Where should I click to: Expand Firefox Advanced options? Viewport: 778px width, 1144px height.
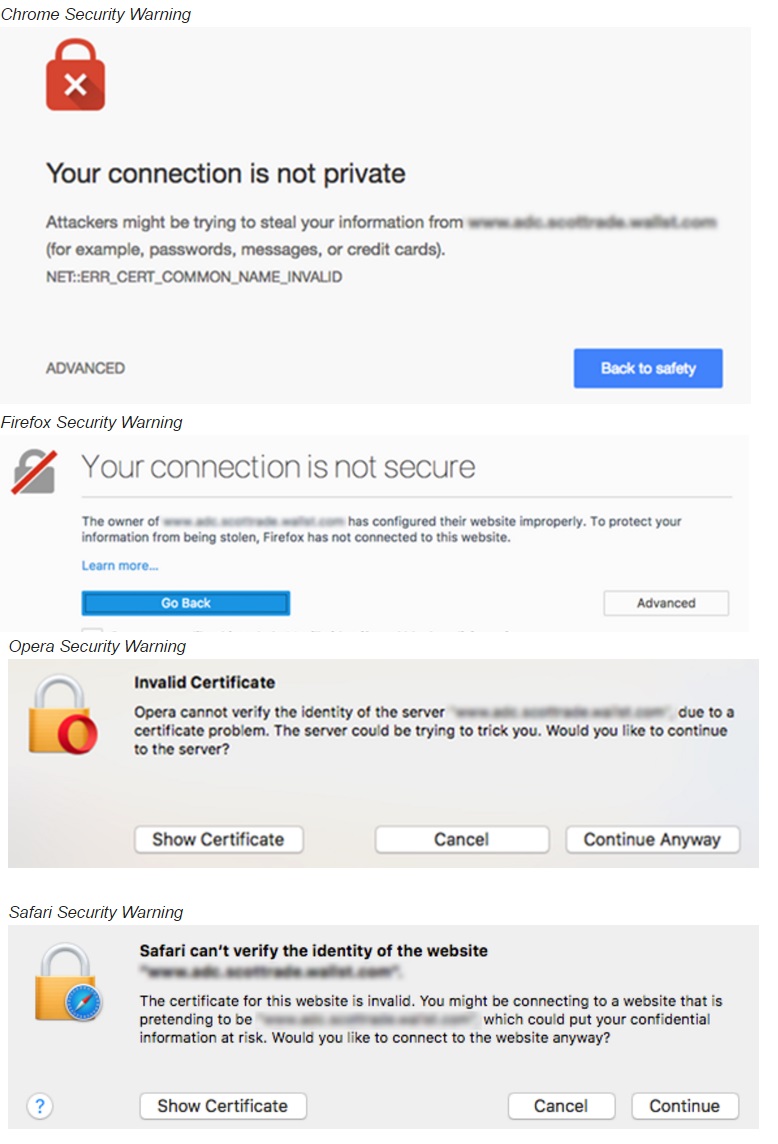click(x=666, y=603)
